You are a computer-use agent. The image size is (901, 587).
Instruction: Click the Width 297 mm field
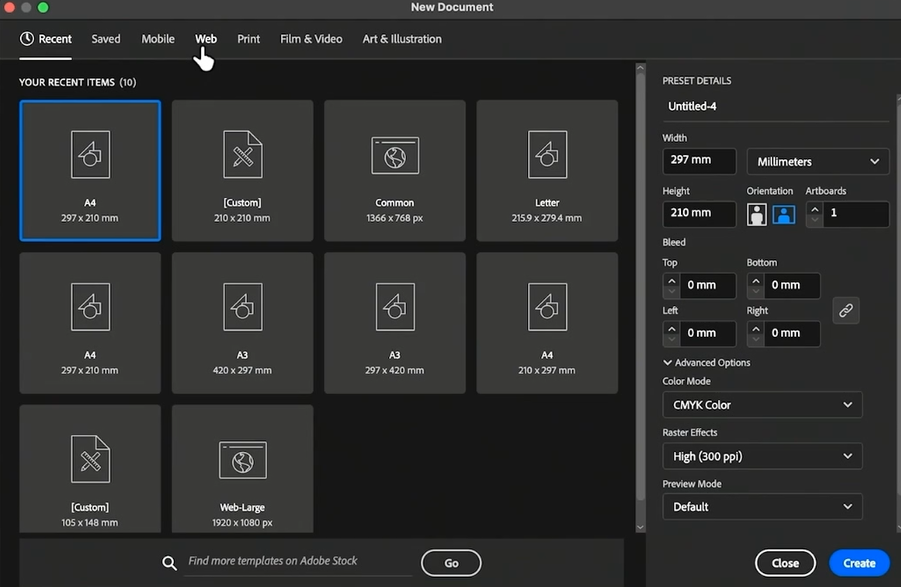coord(699,161)
